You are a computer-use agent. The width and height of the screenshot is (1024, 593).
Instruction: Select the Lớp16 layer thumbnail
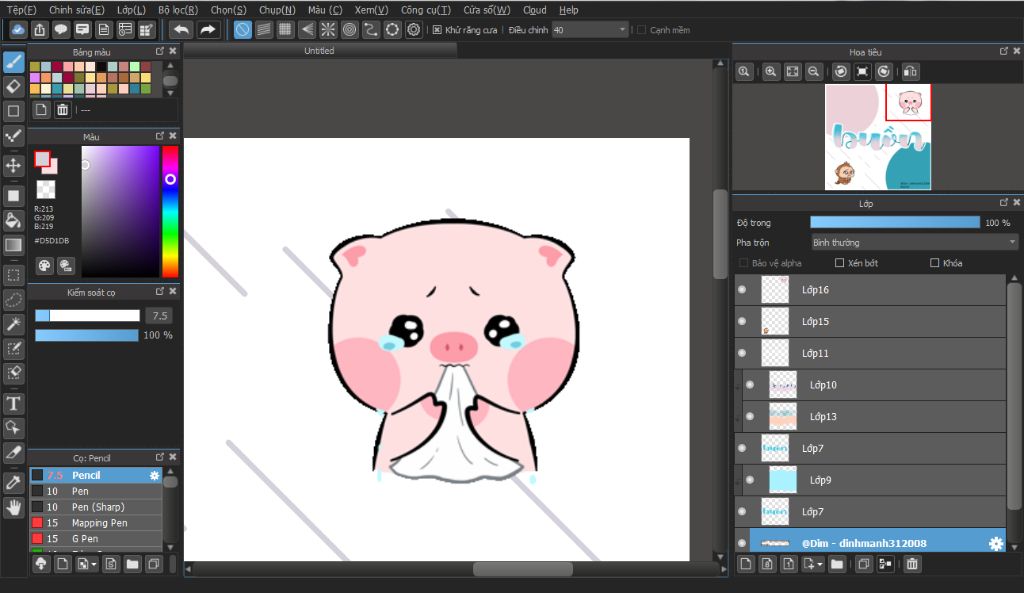tap(775, 289)
